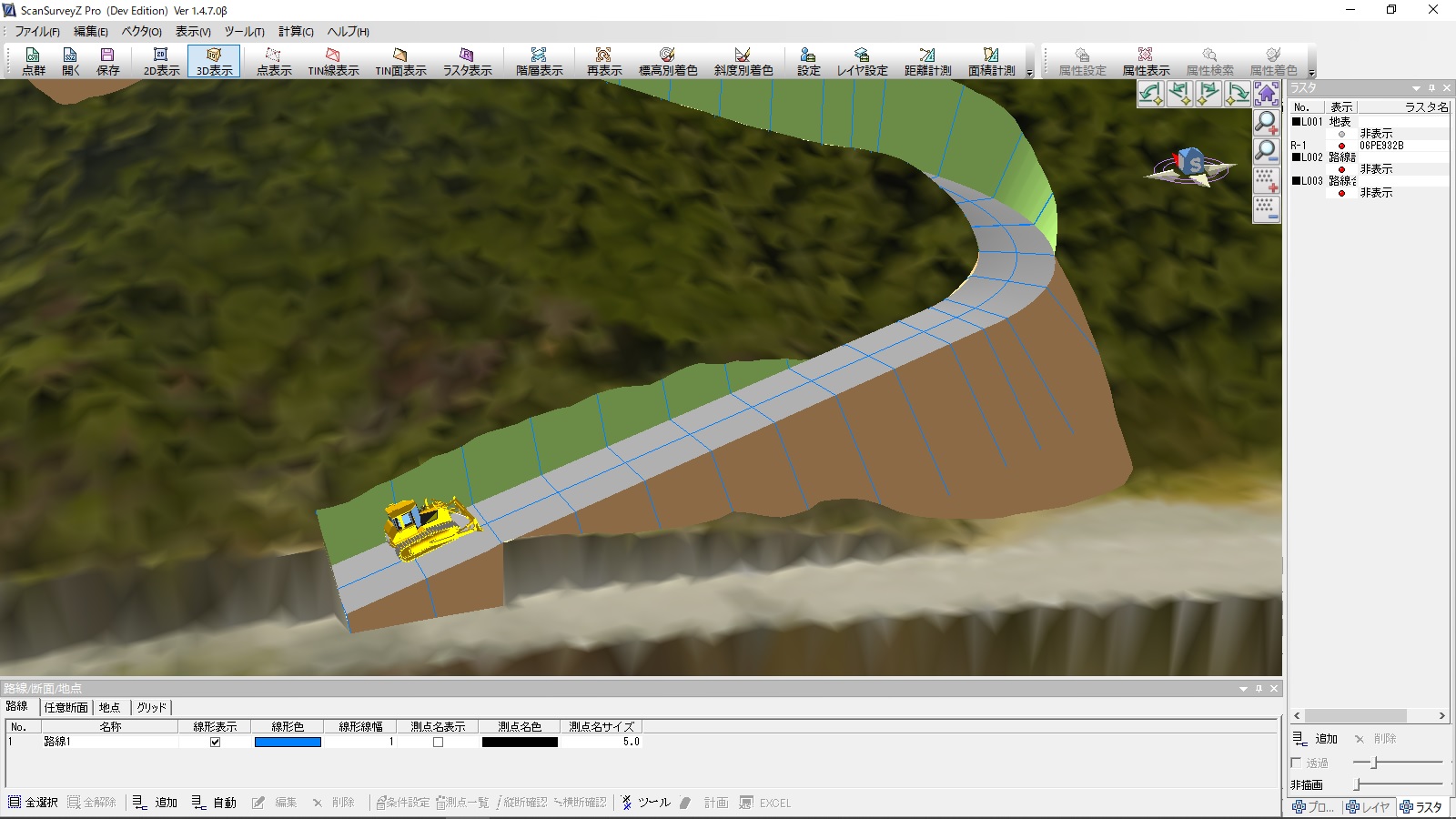Open the ヘルプ(H) menu
The image size is (1456, 819).
tap(349, 31)
